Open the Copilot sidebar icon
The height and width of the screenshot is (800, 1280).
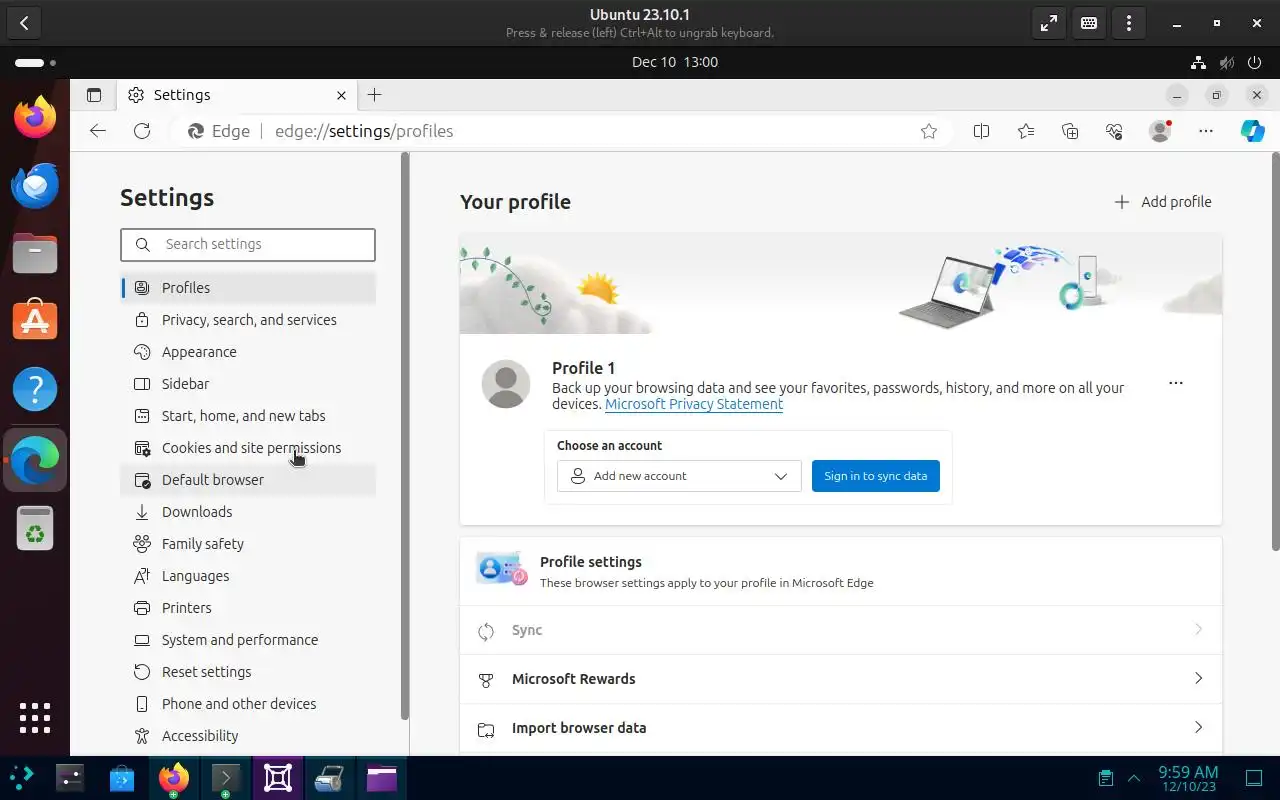coord(1252,131)
